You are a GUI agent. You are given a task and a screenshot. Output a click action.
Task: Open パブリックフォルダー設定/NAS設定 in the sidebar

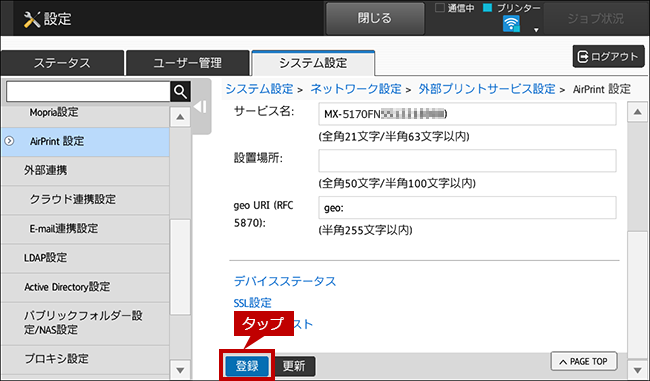tap(85, 323)
